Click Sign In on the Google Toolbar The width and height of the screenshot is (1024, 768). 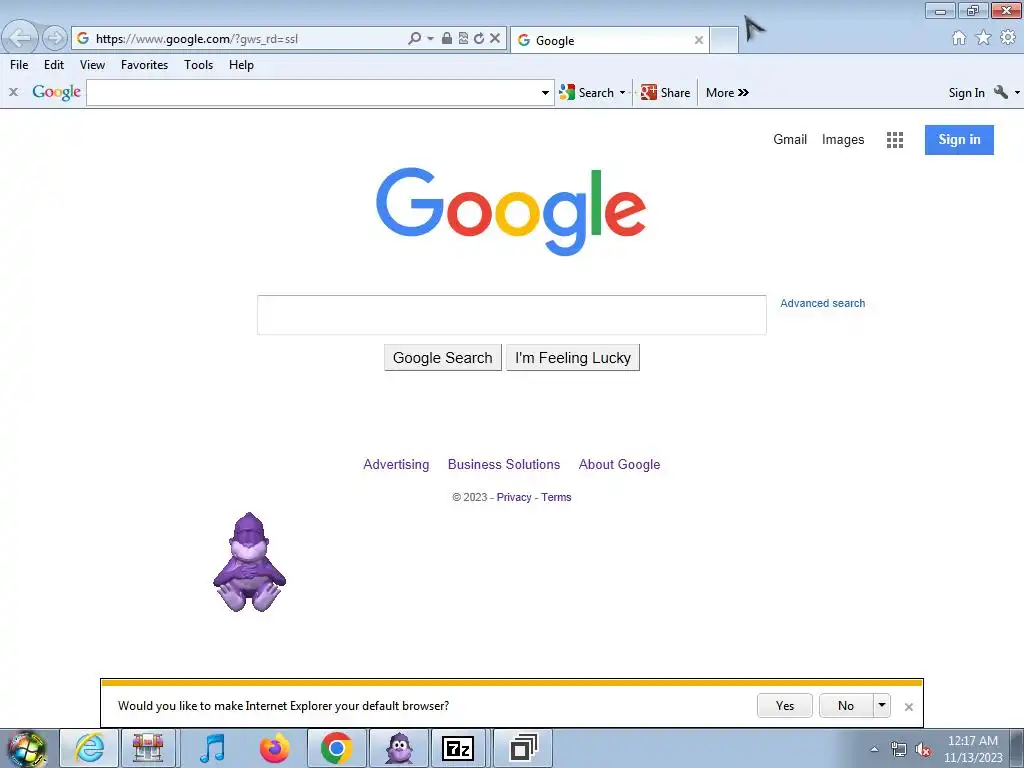point(967,93)
